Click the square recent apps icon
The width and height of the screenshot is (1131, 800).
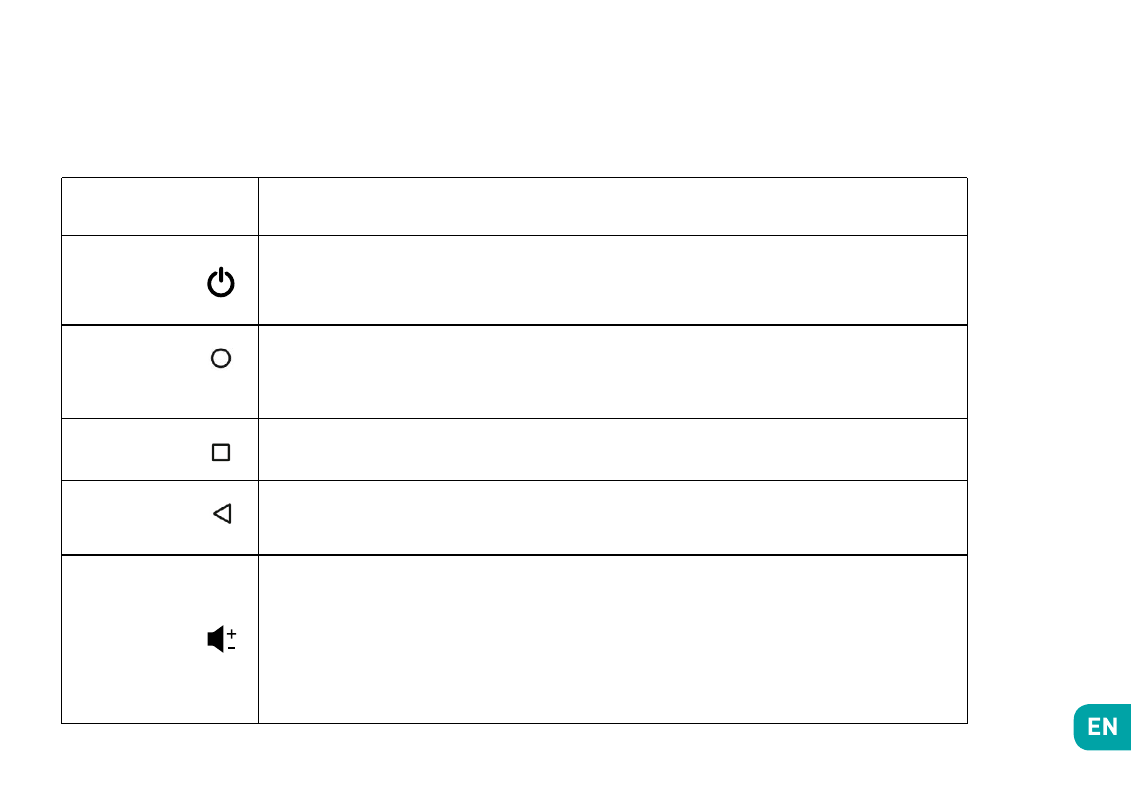point(221,452)
